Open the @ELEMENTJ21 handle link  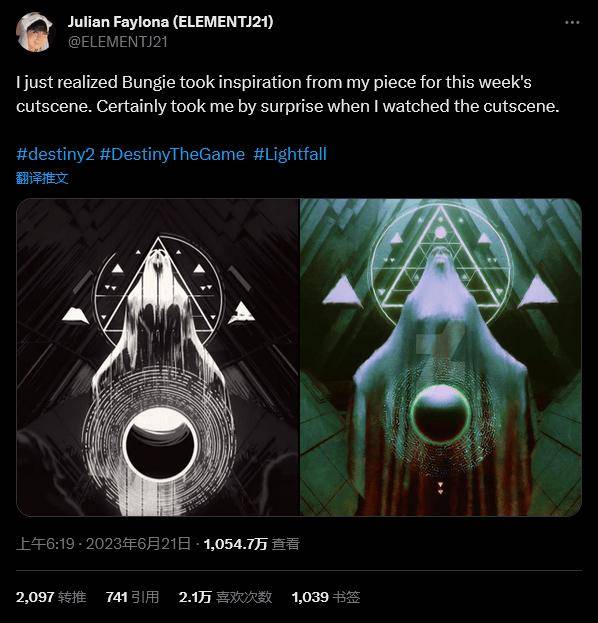pos(118,42)
